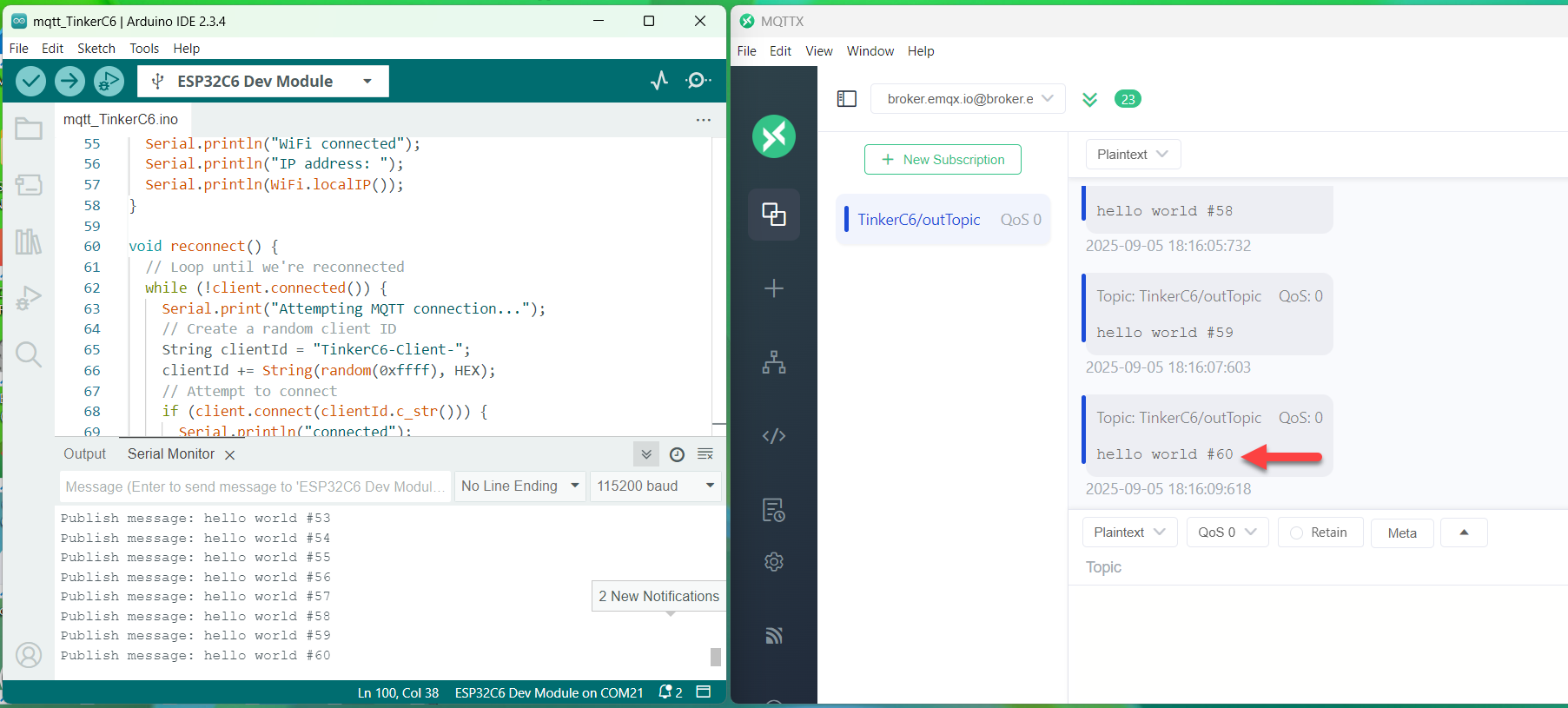Image resolution: width=1568 pixels, height=708 pixels.
Task: Open the Arduino IDE Edit menu
Action: tap(53, 49)
